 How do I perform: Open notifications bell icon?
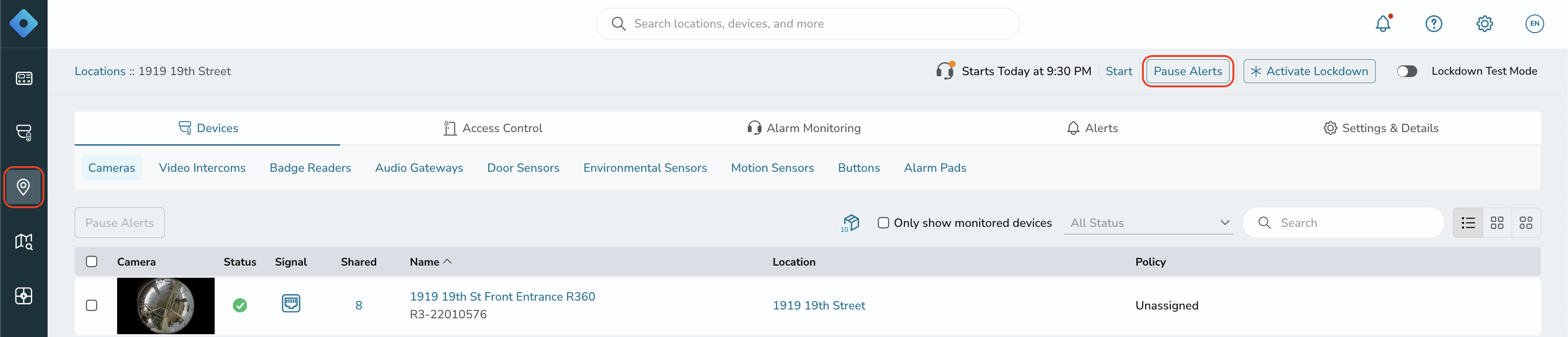coord(1383,24)
